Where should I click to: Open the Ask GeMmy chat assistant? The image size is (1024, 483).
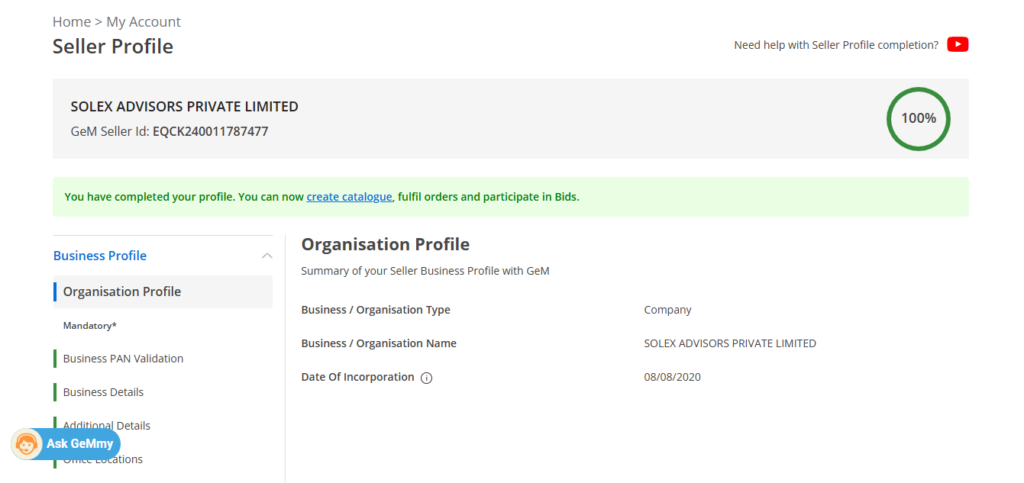(x=66, y=444)
